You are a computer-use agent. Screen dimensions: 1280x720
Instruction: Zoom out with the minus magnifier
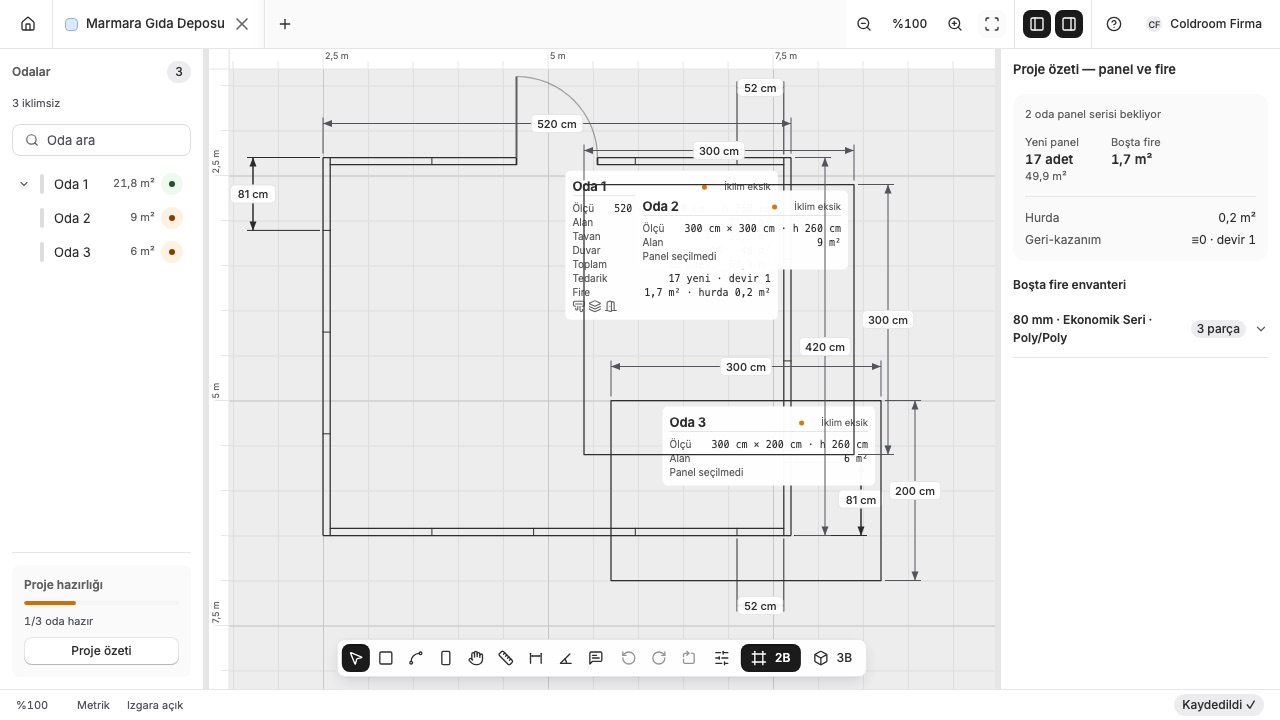point(865,24)
